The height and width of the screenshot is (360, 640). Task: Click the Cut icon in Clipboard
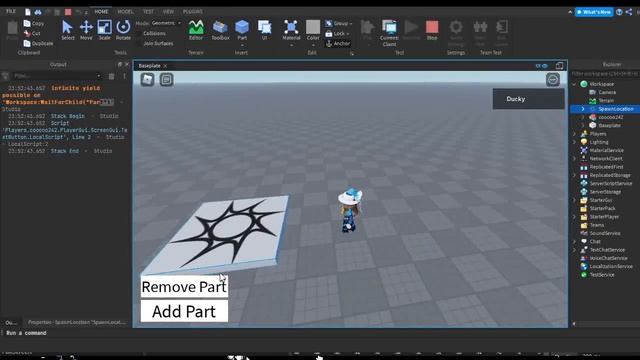pos(27,33)
